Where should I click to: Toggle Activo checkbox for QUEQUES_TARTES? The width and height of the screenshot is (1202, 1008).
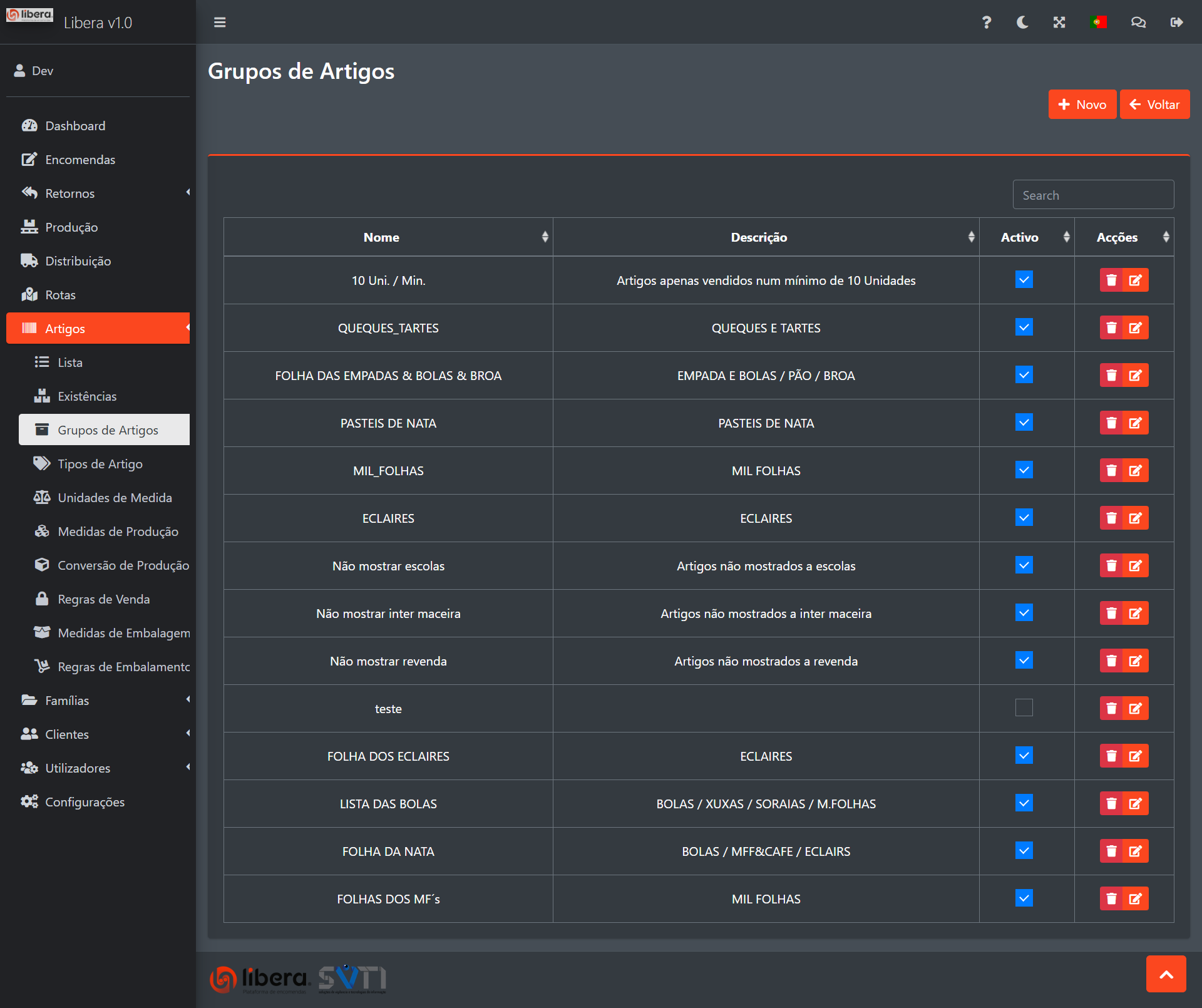click(1024, 327)
